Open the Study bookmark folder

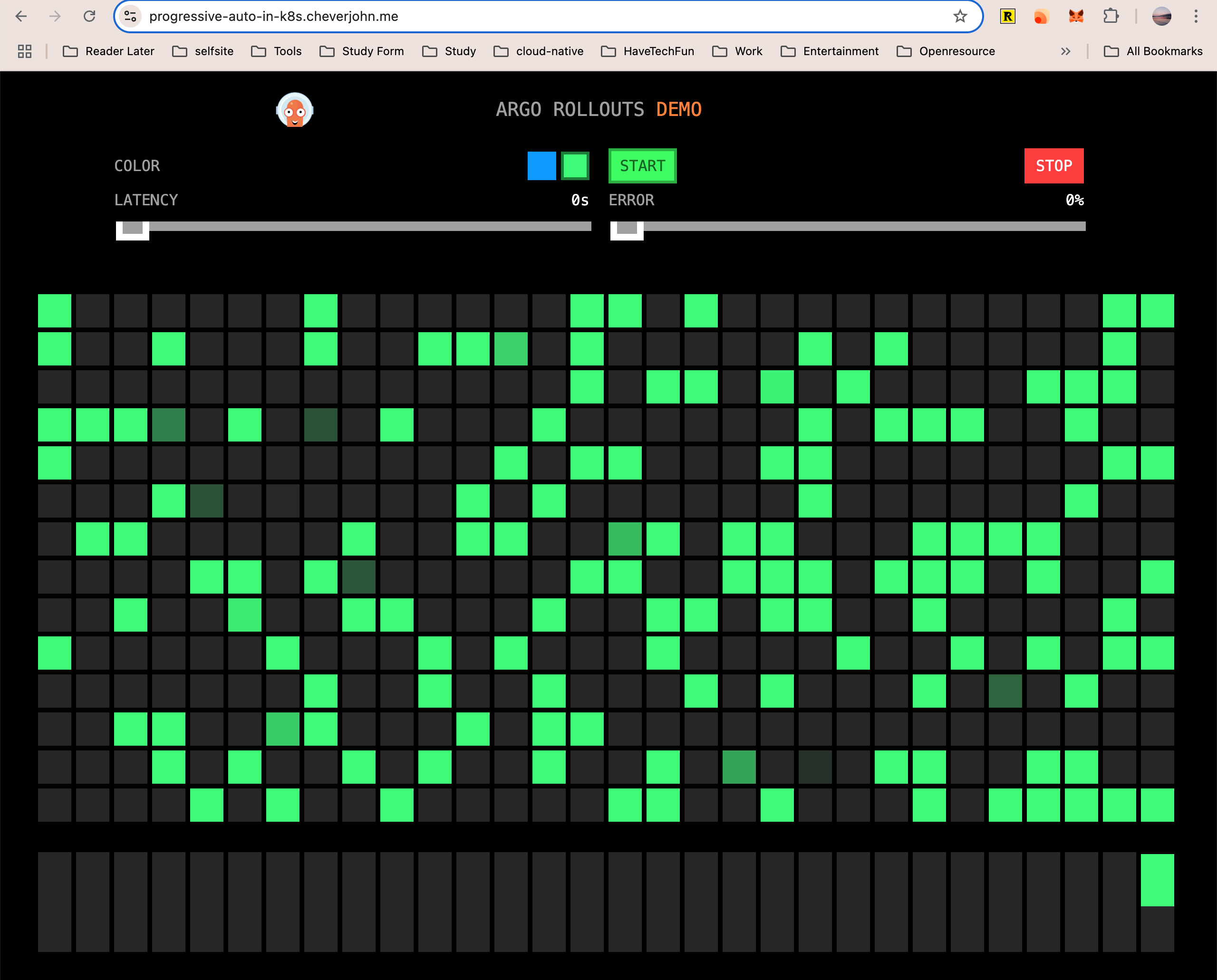(449, 51)
